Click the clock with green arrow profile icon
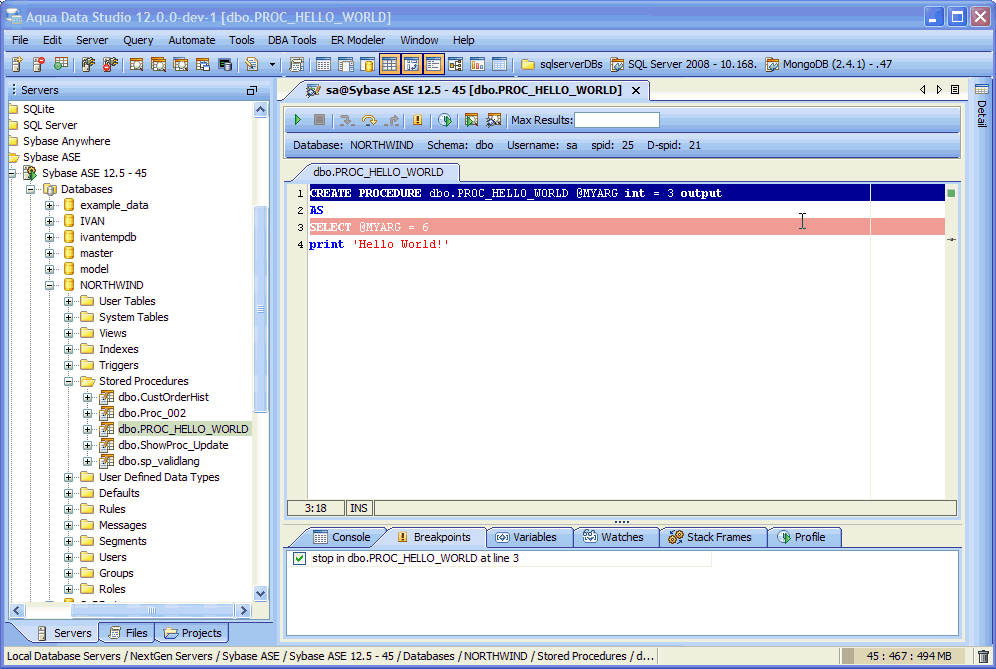996x669 pixels. pos(445,119)
